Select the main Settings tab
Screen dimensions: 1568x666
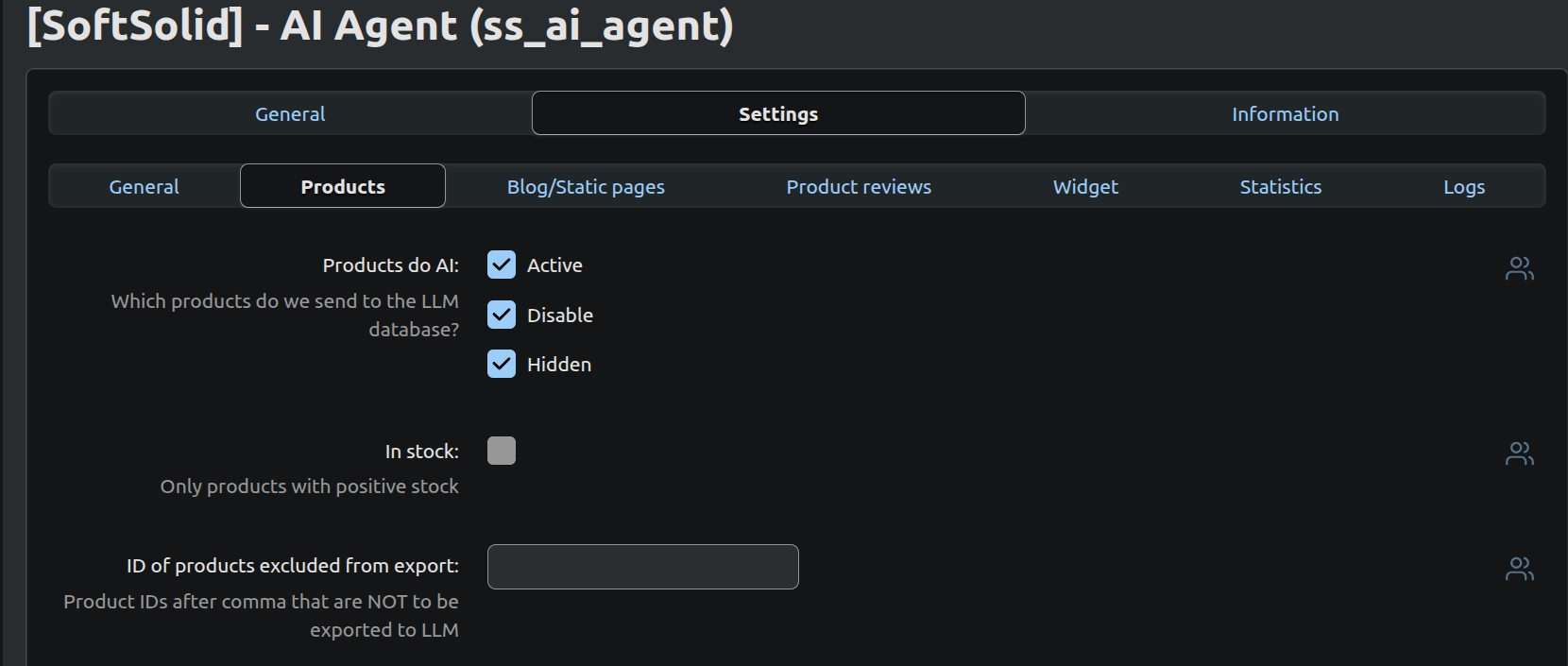coord(778,114)
